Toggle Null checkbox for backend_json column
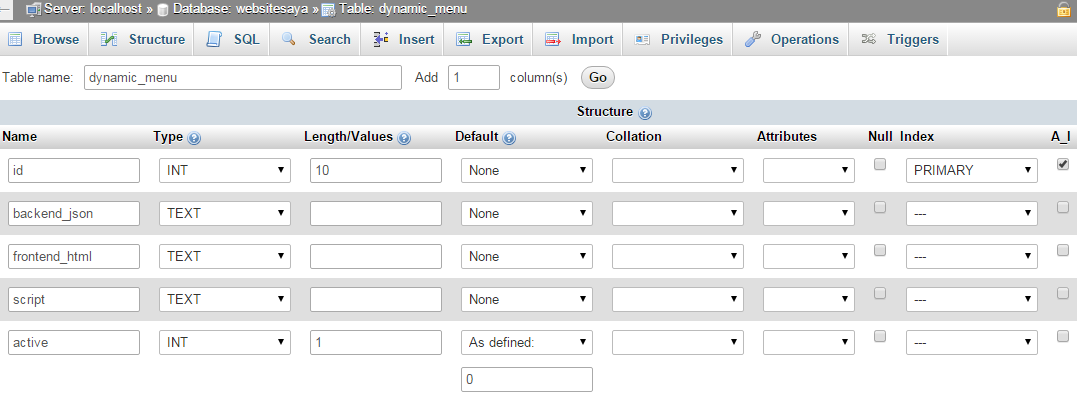This screenshot has height=397, width=1077. tap(879, 207)
